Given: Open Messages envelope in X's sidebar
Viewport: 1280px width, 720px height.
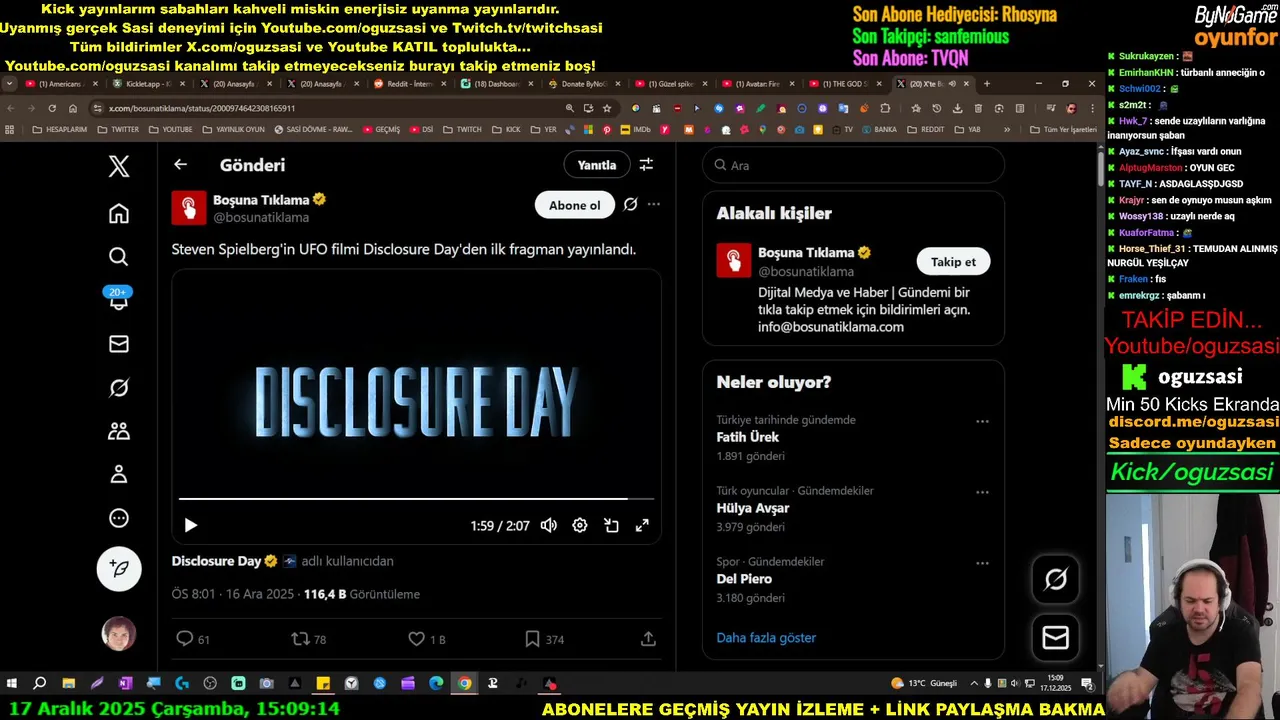Looking at the screenshot, I should pos(119,344).
